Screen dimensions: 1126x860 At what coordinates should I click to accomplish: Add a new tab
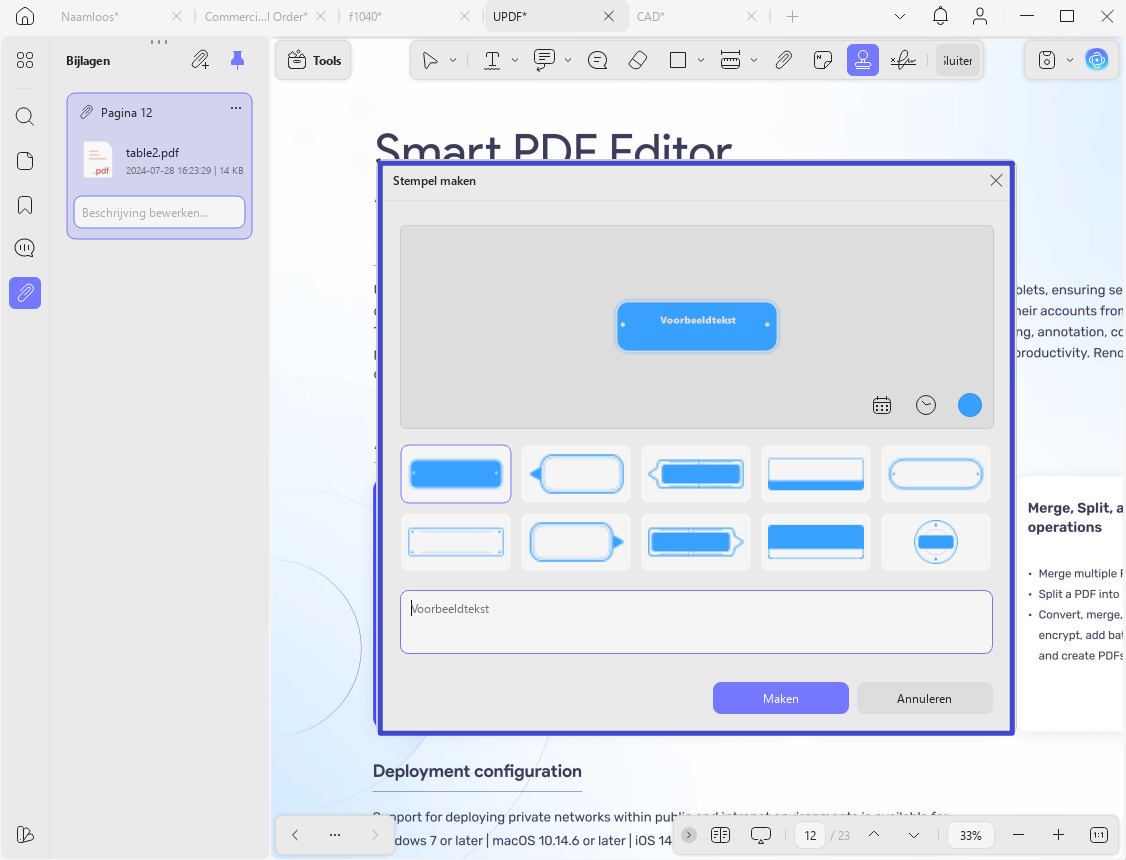pyautogui.click(x=792, y=17)
